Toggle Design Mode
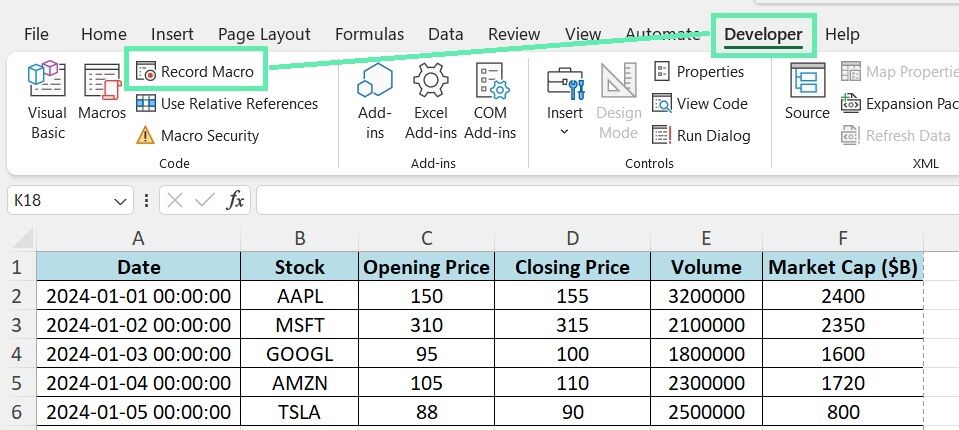This screenshot has width=959, height=430. point(618,101)
